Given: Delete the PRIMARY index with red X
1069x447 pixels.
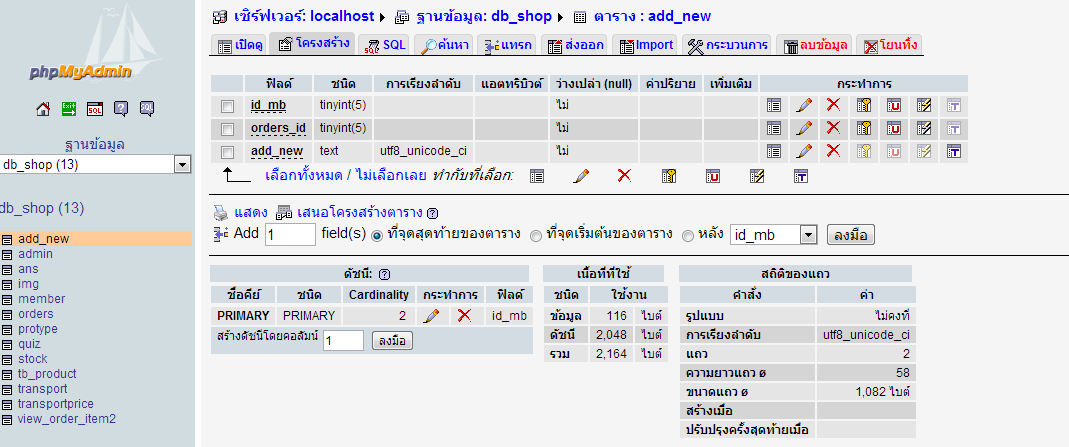Looking at the screenshot, I should click(464, 315).
